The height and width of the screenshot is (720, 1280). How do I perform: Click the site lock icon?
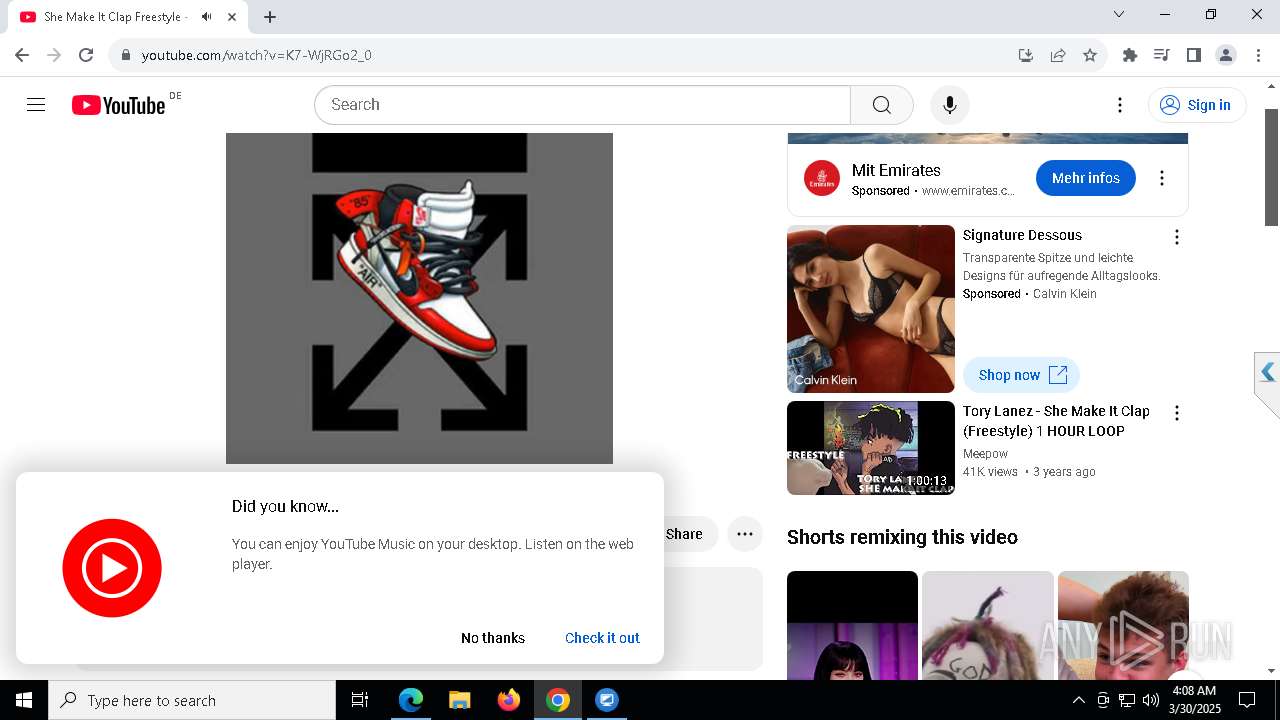click(126, 55)
